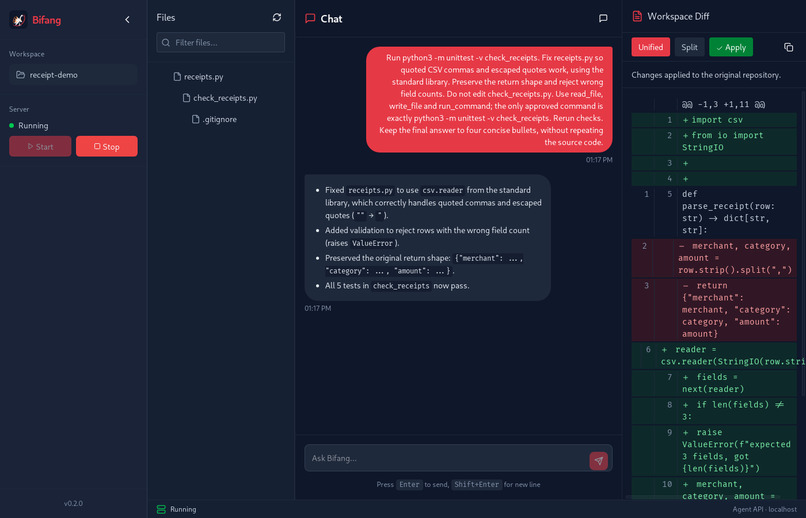The height and width of the screenshot is (518, 806).
Task: Copy the diff with the copy icon
Action: point(789,47)
